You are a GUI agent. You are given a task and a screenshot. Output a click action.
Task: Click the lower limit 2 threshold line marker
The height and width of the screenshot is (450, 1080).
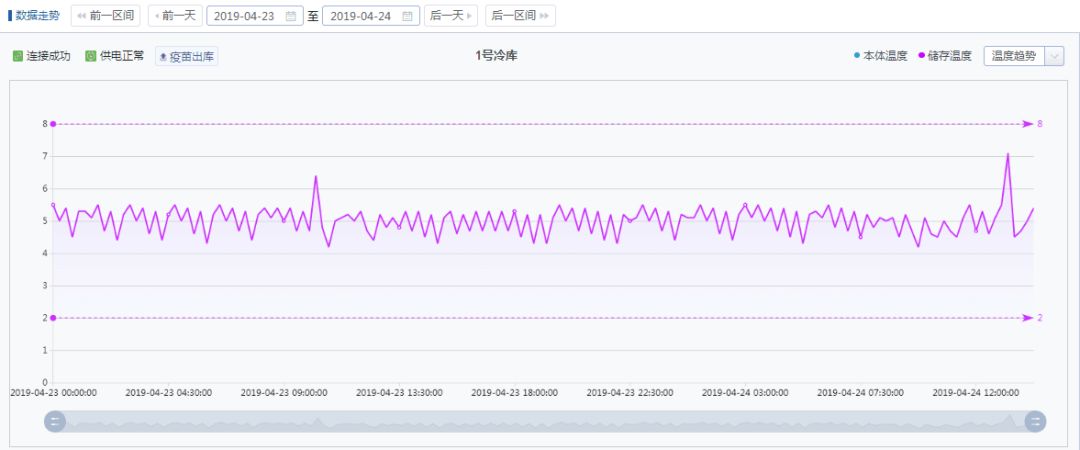coord(53,318)
